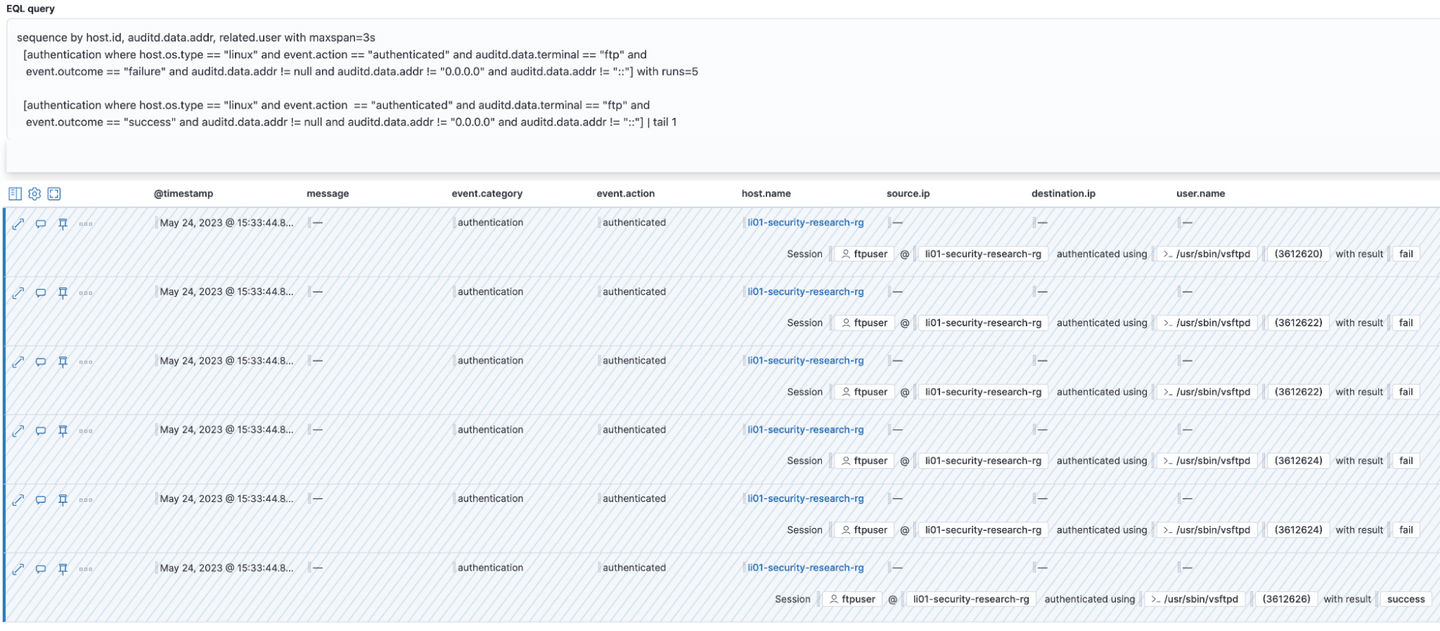Image resolution: width=1440 pixels, height=631 pixels.
Task: Add a note to the first event
Action: click(x=41, y=224)
